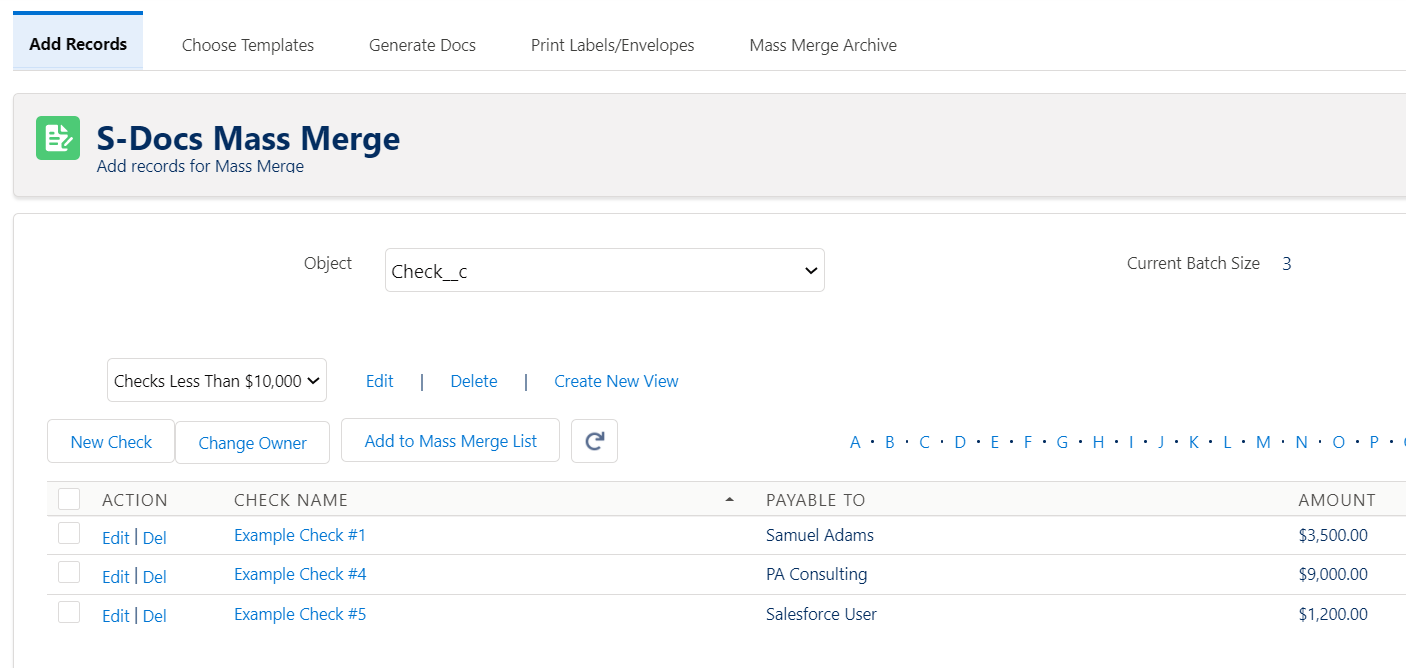The height and width of the screenshot is (668, 1406).
Task: Filter list by letter A
Action: point(855,442)
